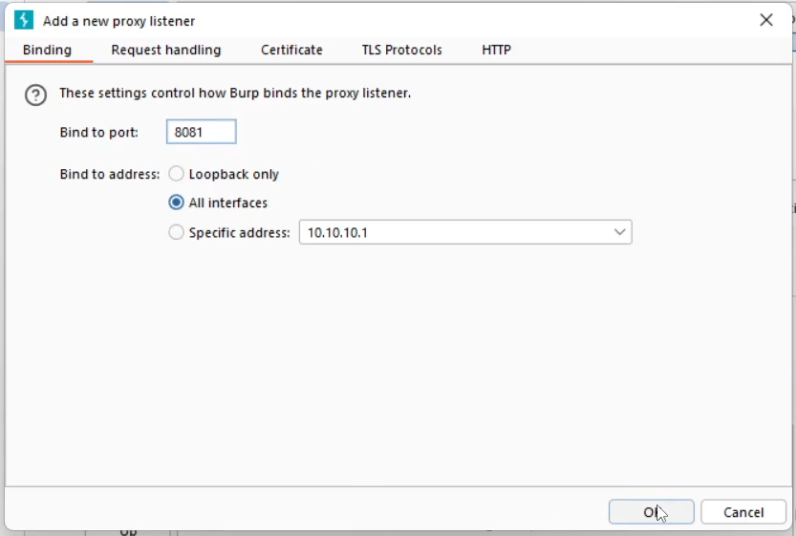Screen dimensions: 796x536
Task: Click the 10.10.10.1 address combo box
Action: pos(455,233)
